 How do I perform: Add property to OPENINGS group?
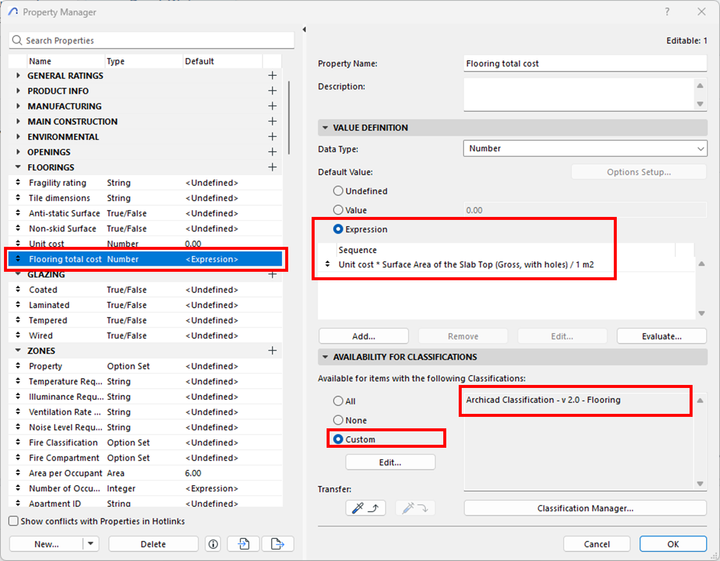point(272,152)
